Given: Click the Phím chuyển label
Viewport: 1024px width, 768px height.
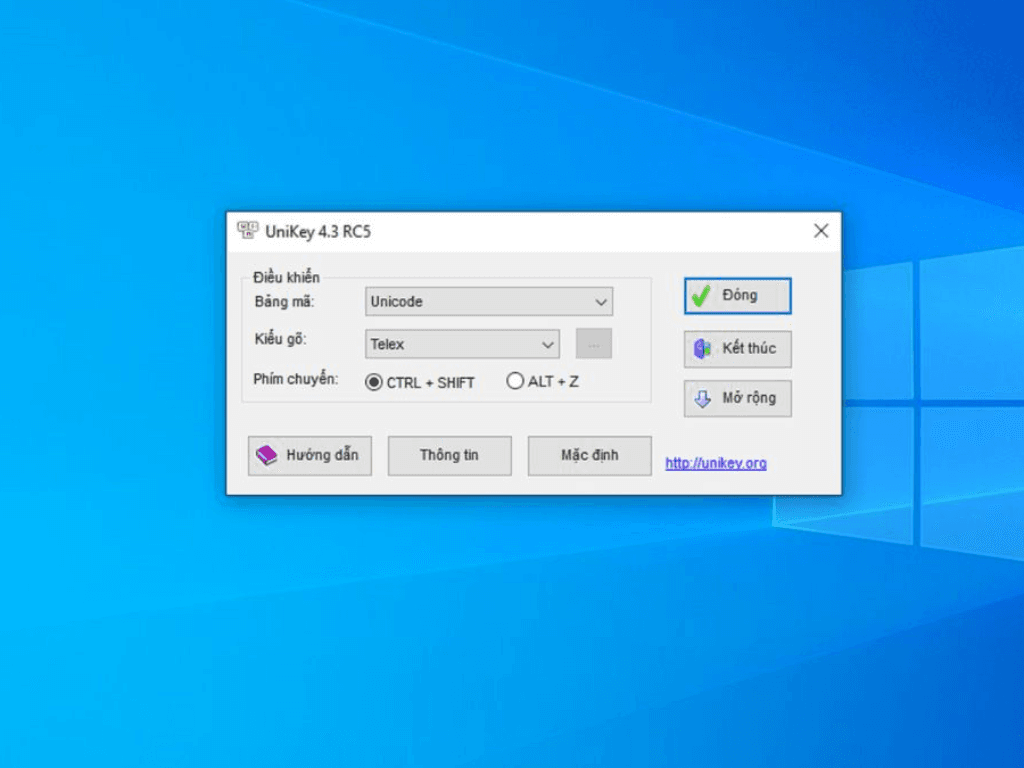Looking at the screenshot, I should coord(296,380).
